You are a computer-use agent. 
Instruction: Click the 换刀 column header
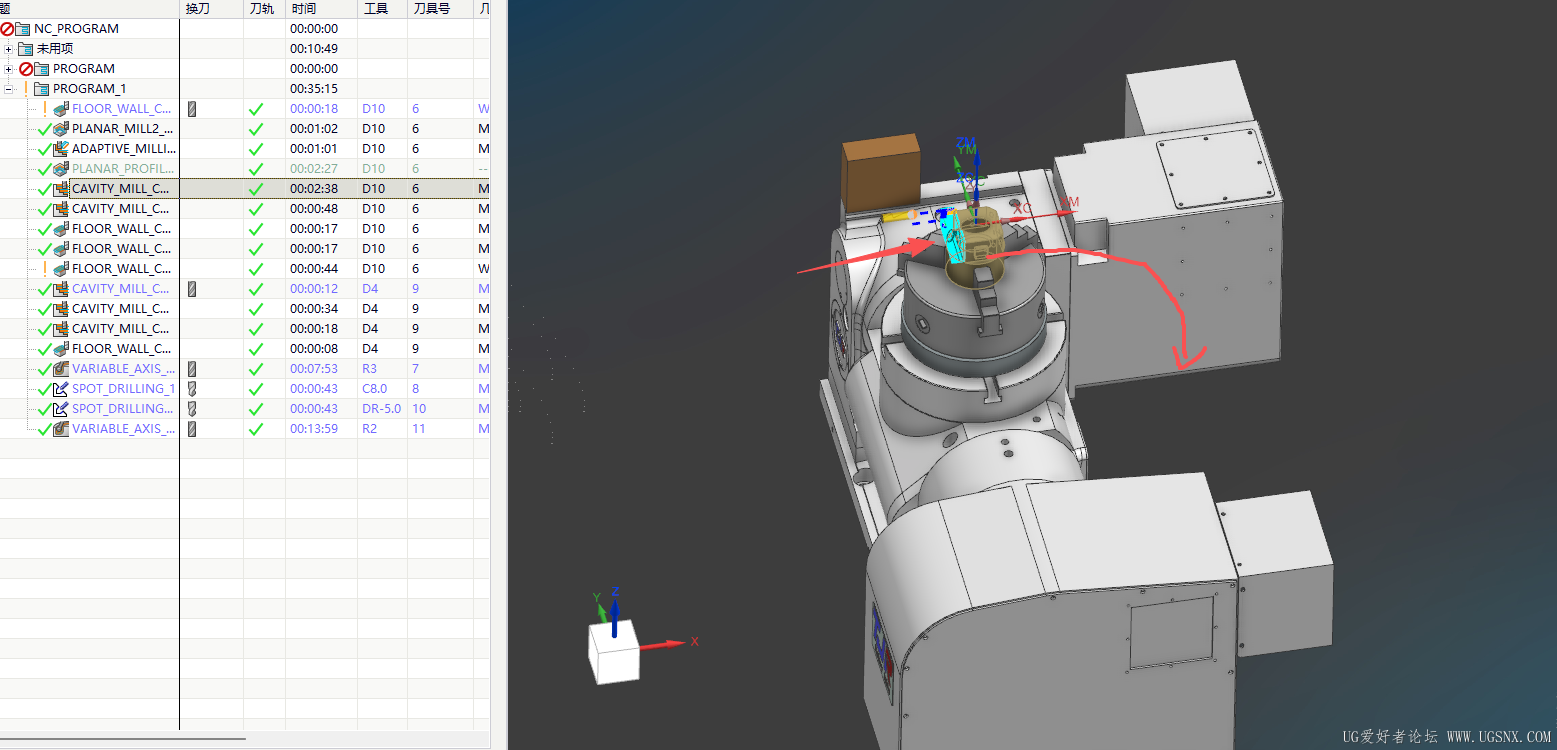click(x=211, y=9)
